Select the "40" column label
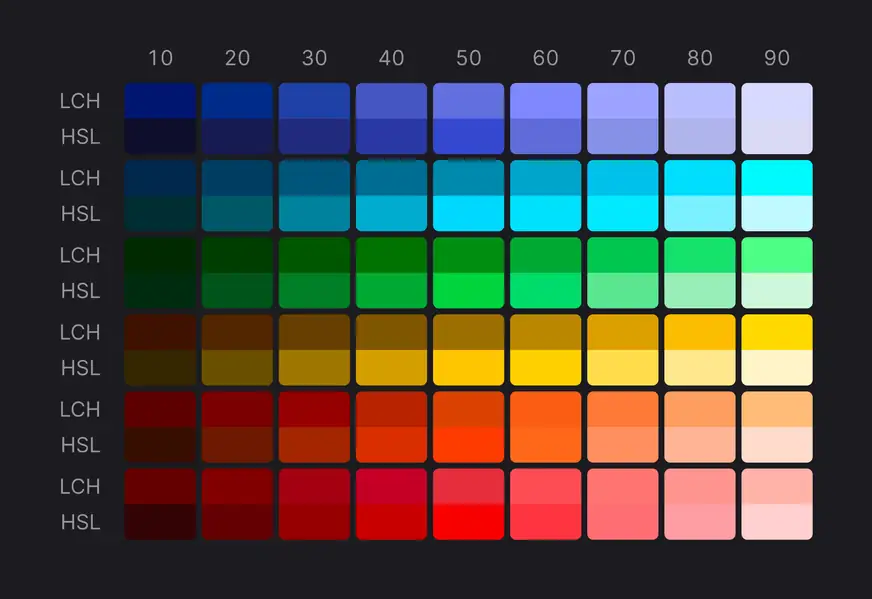The width and height of the screenshot is (872, 599). tap(392, 58)
